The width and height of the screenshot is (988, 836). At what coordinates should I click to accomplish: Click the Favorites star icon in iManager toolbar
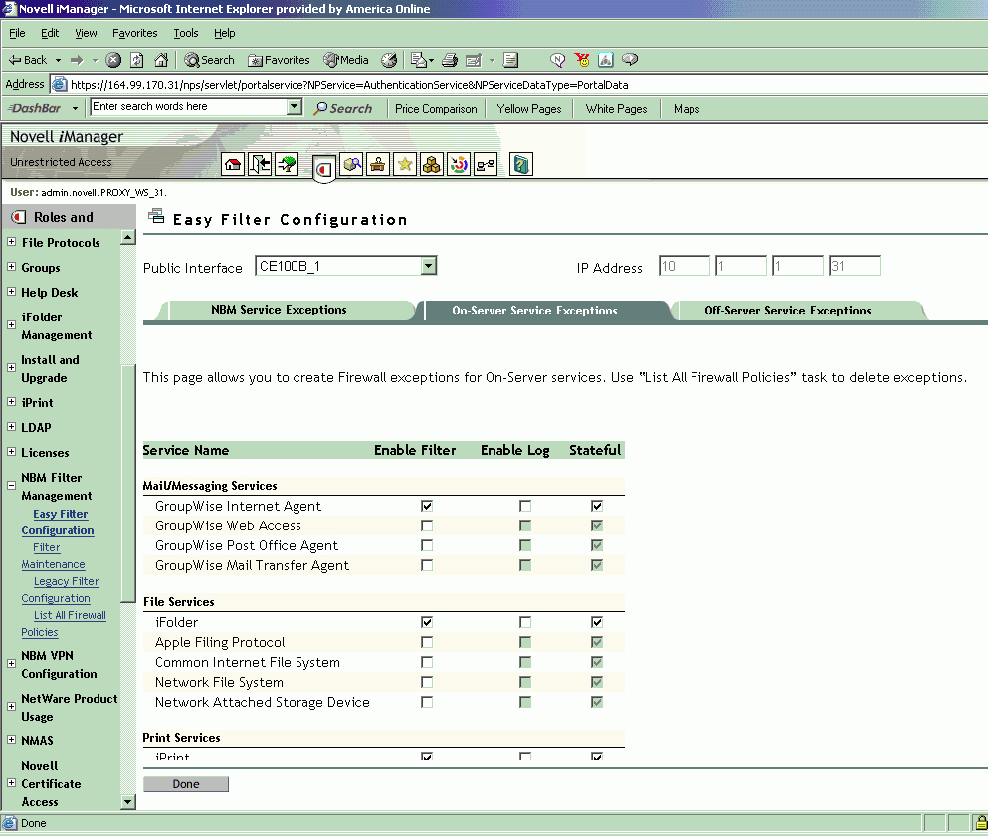(x=405, y=165)
